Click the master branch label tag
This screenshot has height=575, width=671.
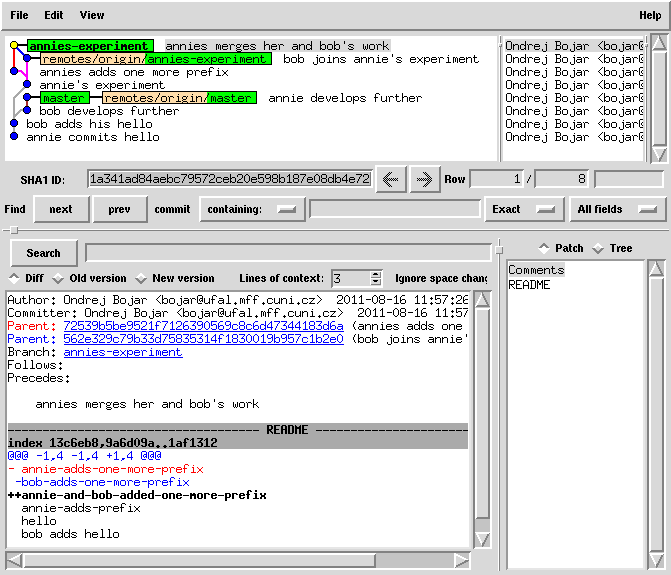(63, 98)
